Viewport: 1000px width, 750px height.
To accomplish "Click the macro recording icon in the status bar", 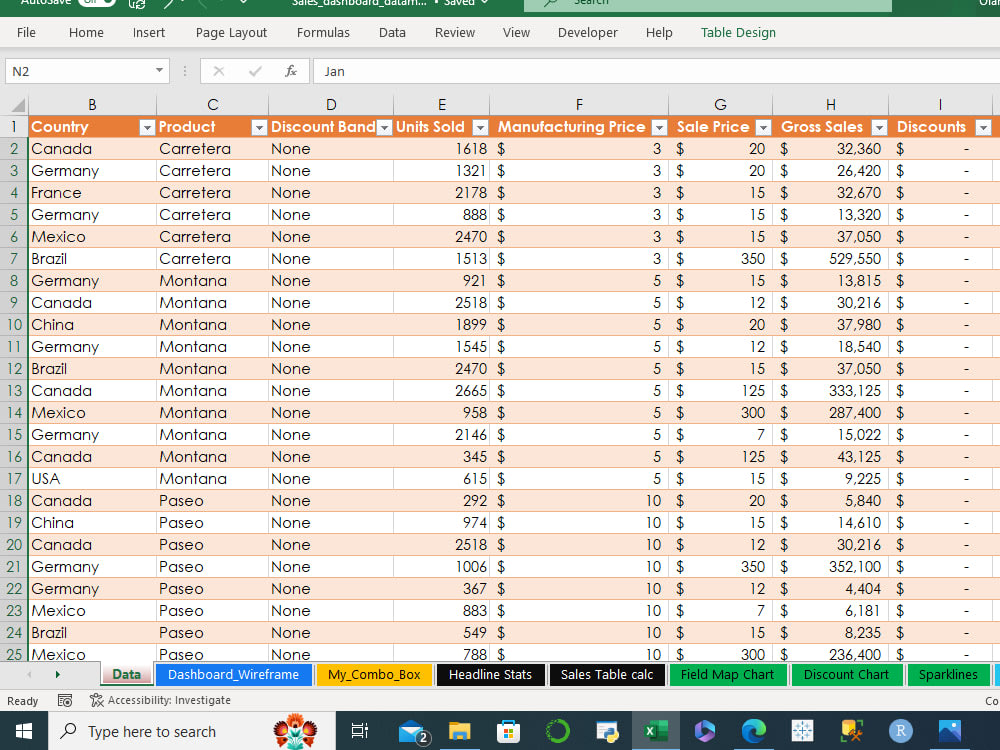I will click(x=64, y=700).
